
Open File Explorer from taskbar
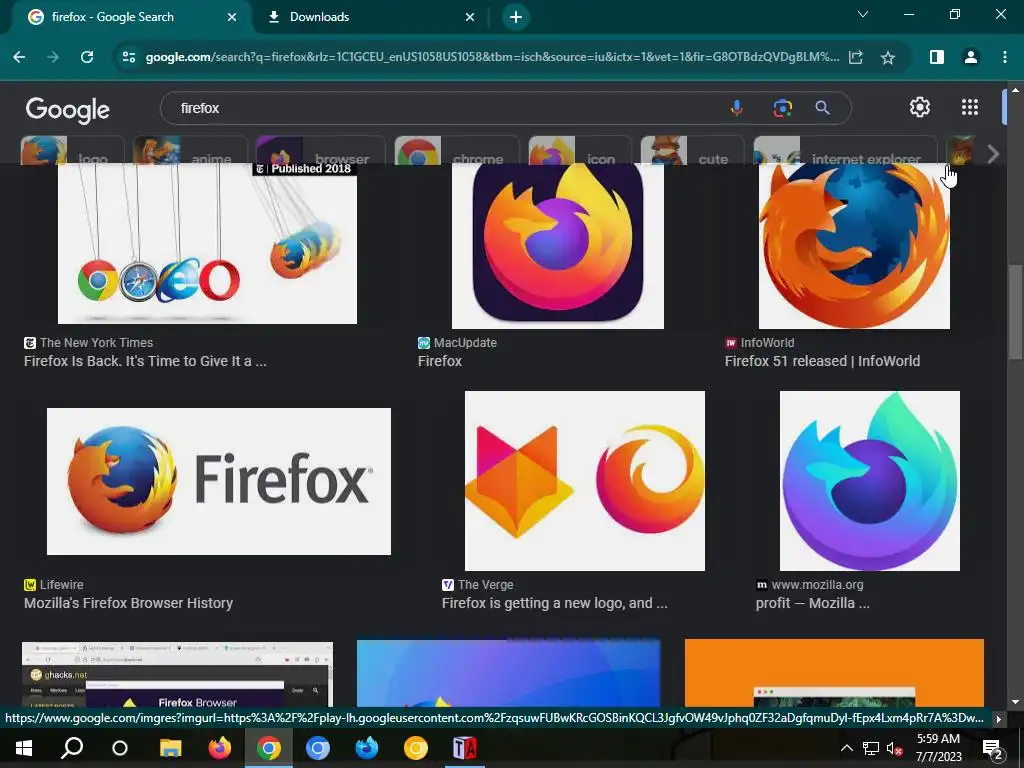pos(170,748)
